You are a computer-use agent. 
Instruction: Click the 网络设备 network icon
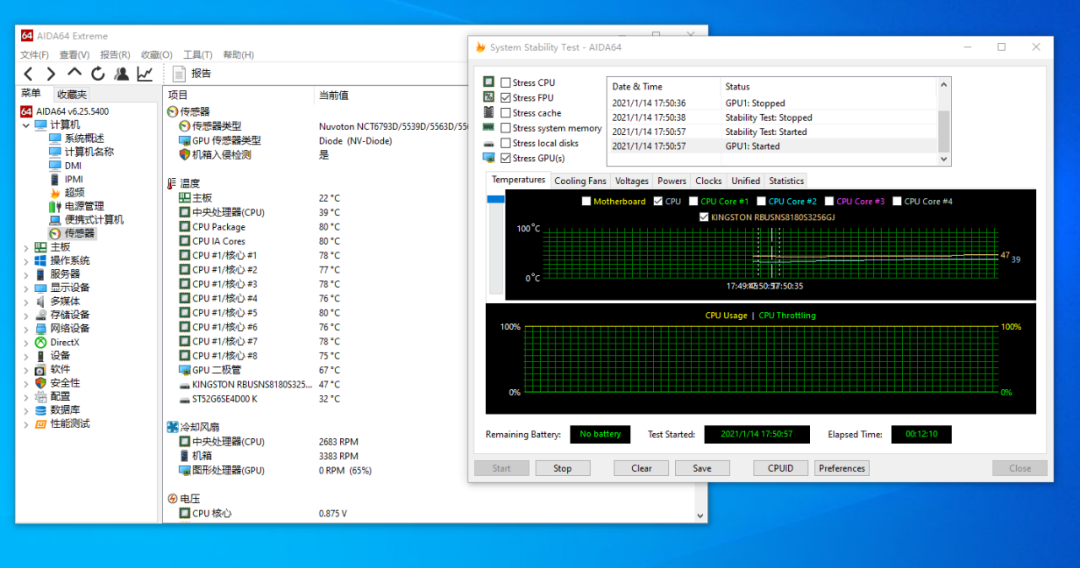41,328
